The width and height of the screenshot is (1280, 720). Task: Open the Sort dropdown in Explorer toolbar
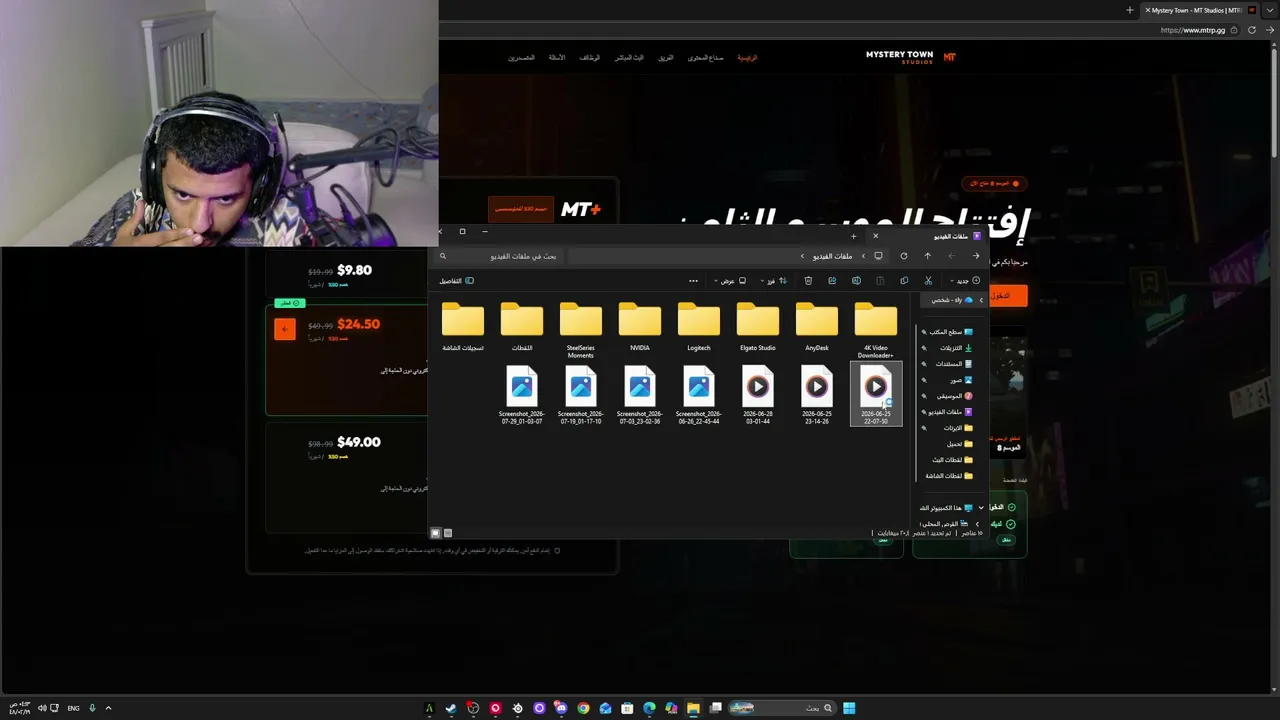coord(773,281)
